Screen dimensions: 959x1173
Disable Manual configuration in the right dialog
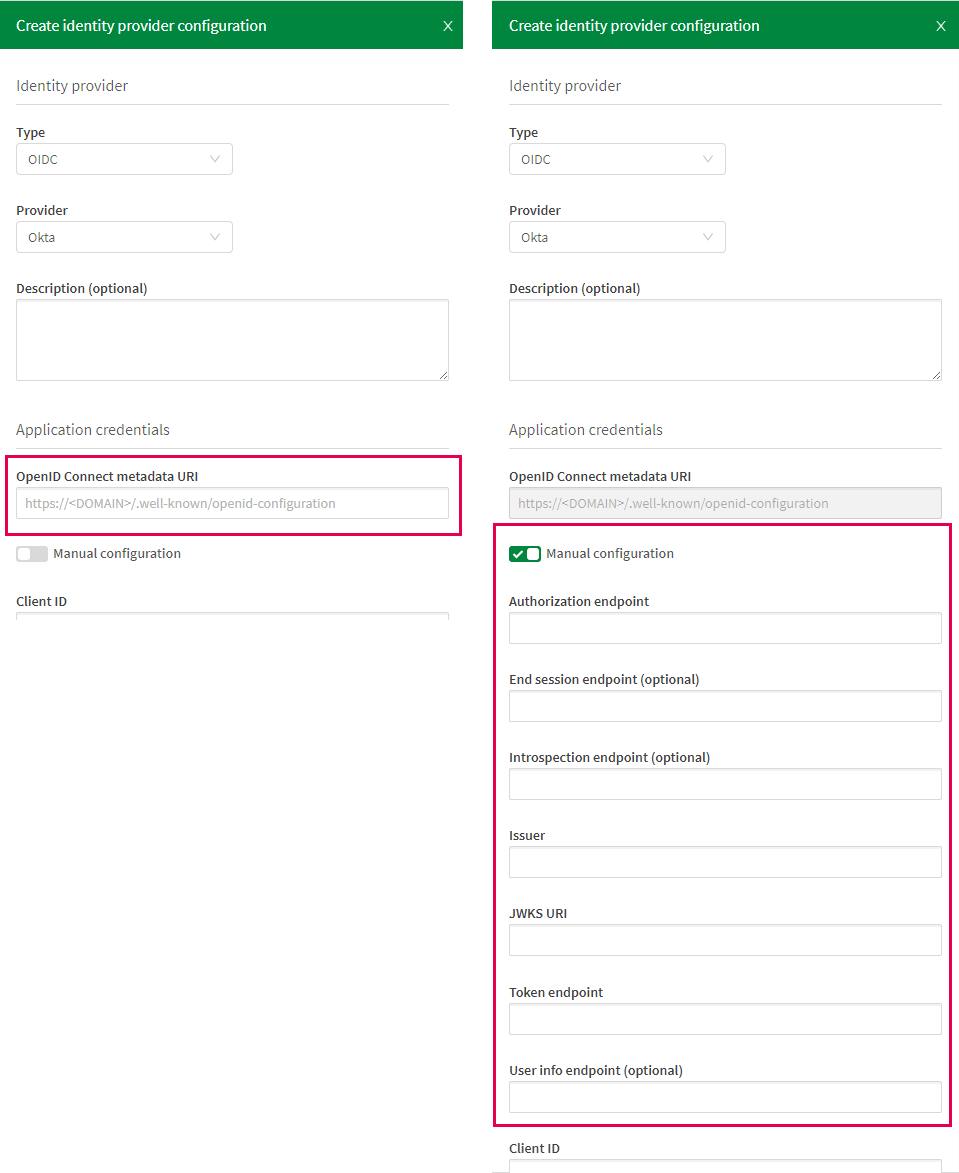click(524, 553)
